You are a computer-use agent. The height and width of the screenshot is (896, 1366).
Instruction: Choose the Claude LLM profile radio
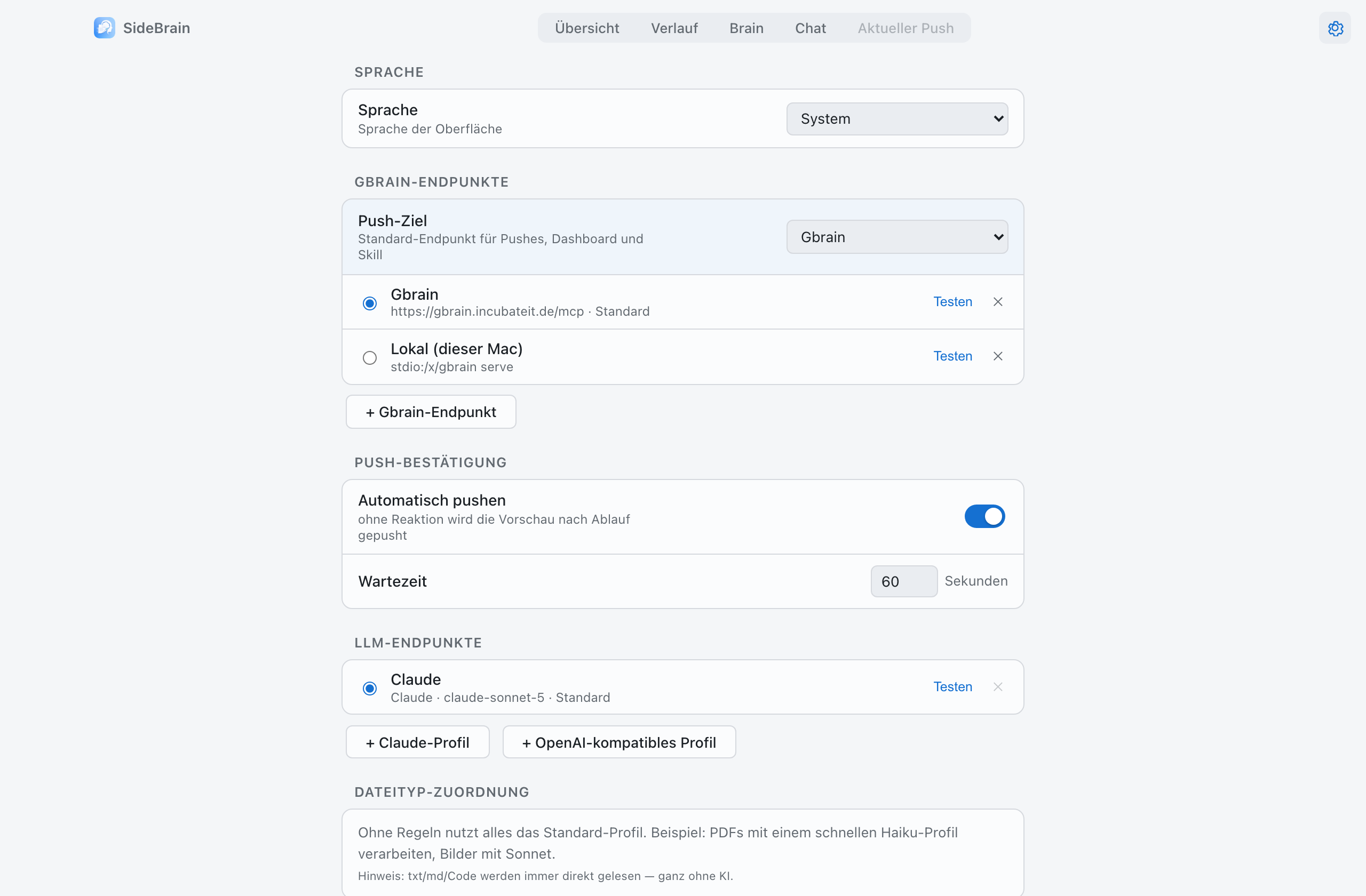370,688
